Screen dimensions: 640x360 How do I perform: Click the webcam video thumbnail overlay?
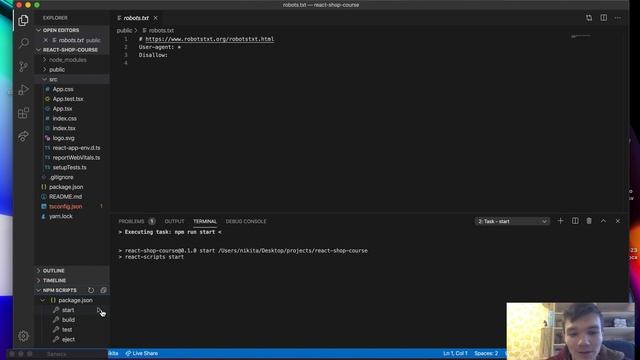coord(570,331)
